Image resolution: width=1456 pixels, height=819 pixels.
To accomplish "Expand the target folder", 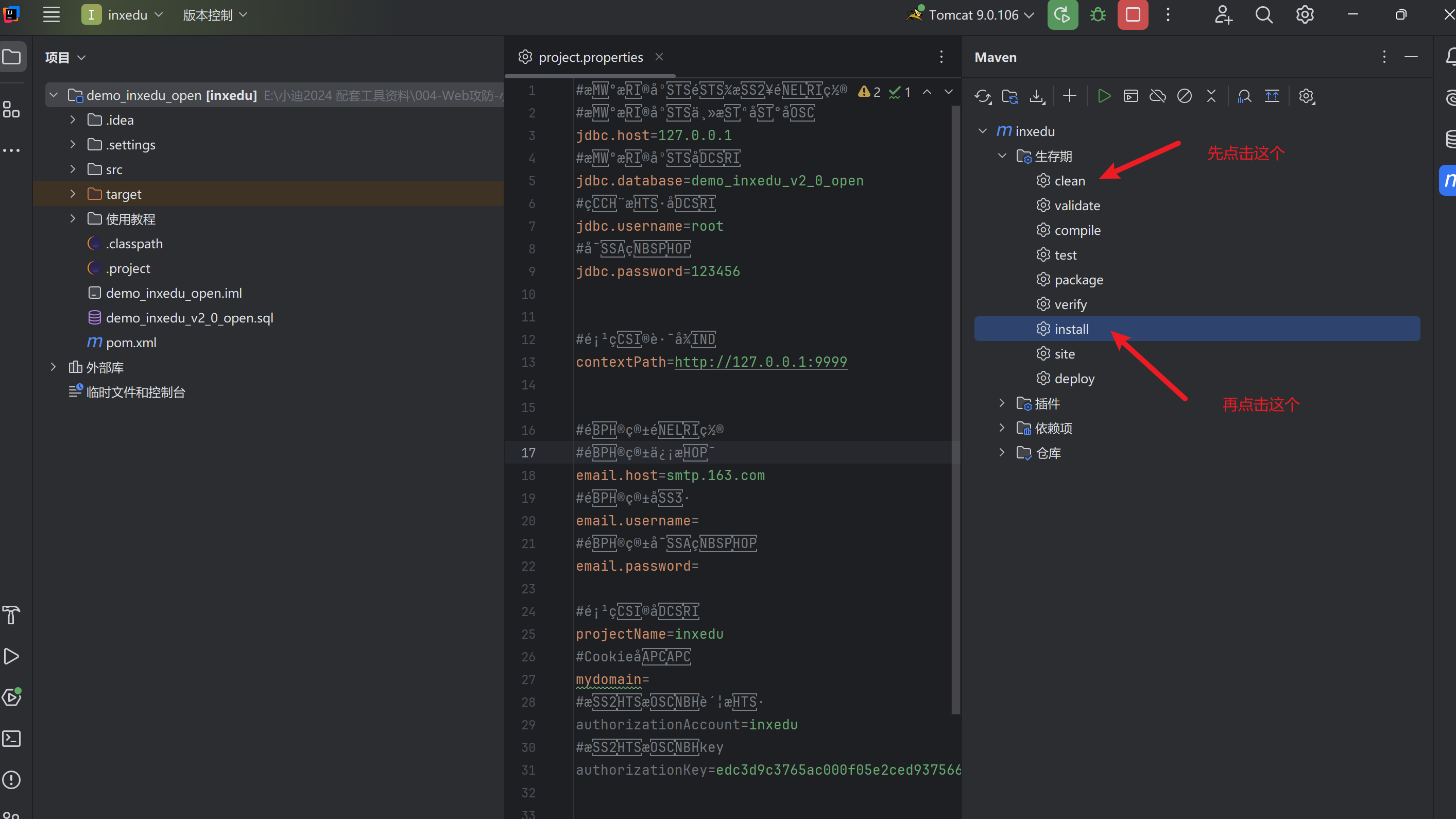I will point(73,194).
